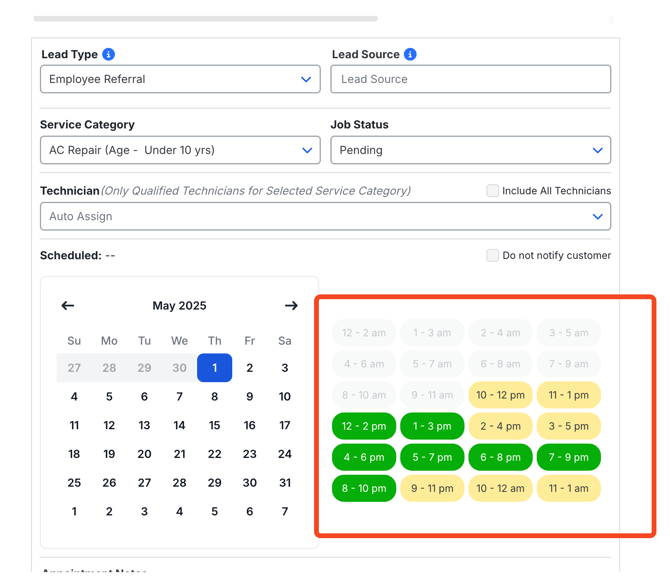Click the Lead Type info icon

(109, 54)
